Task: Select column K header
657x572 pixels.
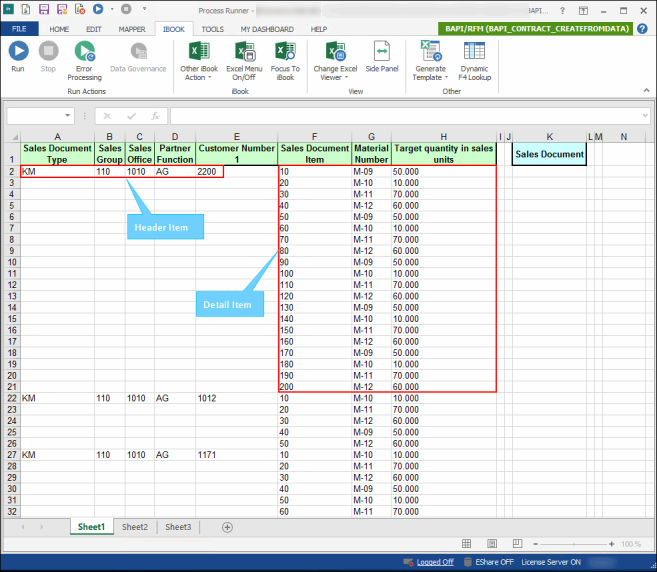Action: (x=549, y=137)
